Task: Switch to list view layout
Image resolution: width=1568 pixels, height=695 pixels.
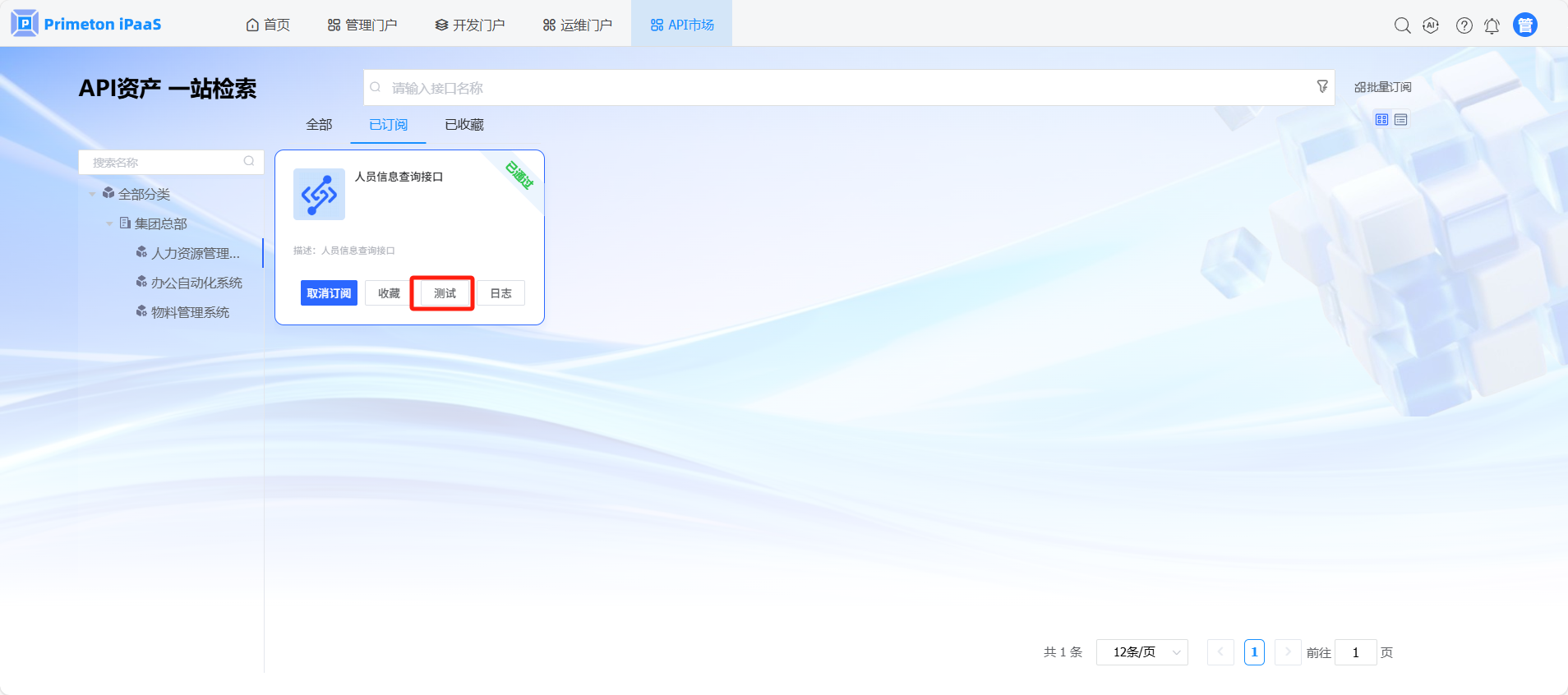Action: 1401,120
